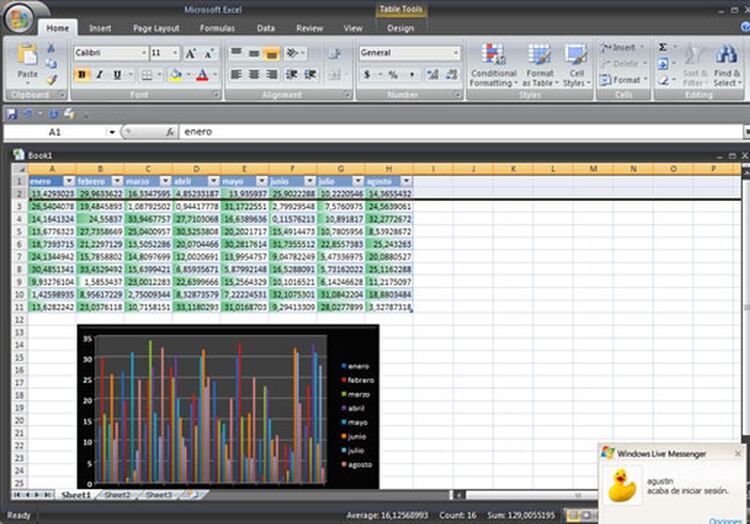Click the Insert Function fx icon
Screen dimensions: 750x524
click(x=170, y=132)
